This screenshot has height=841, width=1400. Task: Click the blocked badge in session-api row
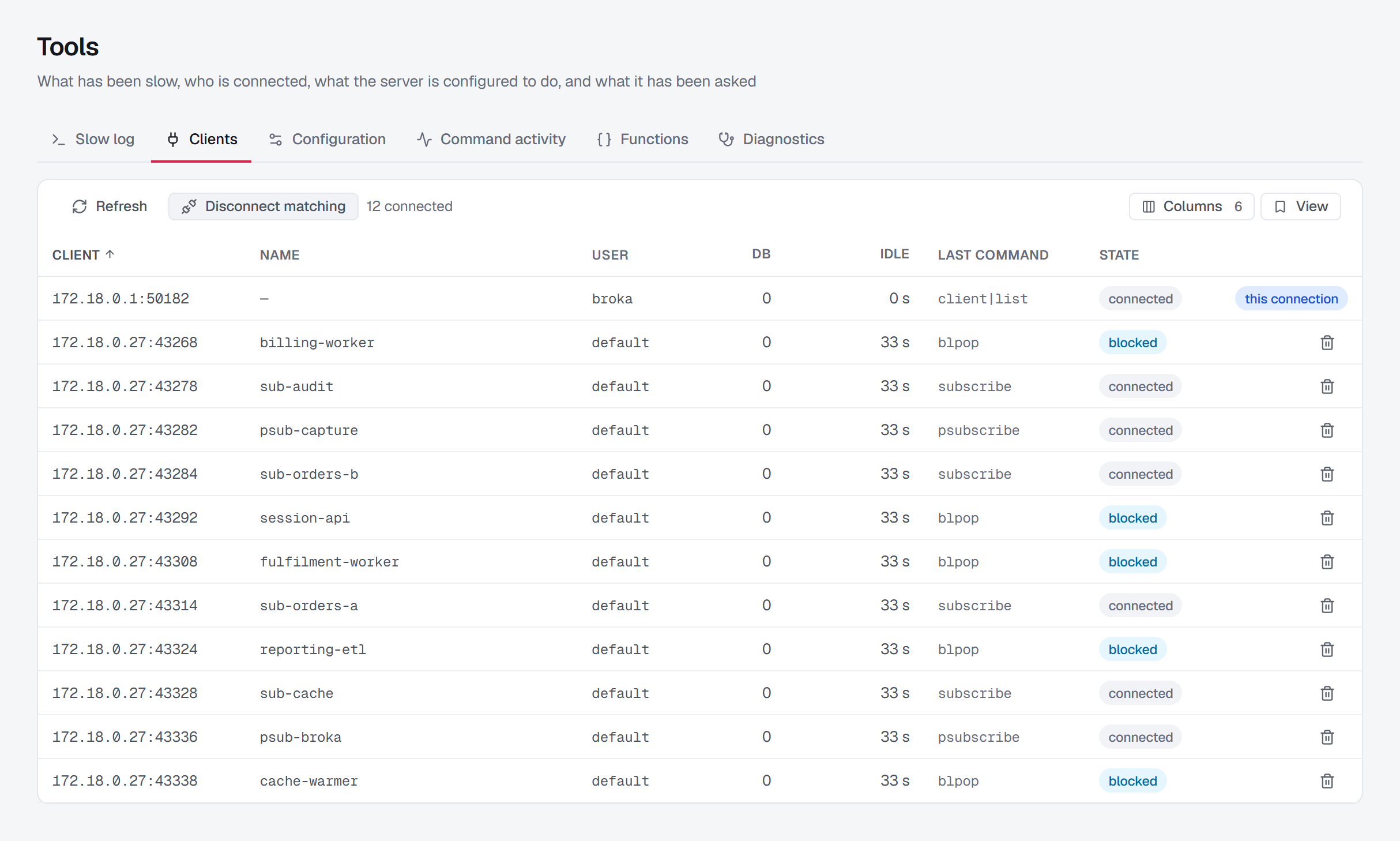coord(1132,518)
